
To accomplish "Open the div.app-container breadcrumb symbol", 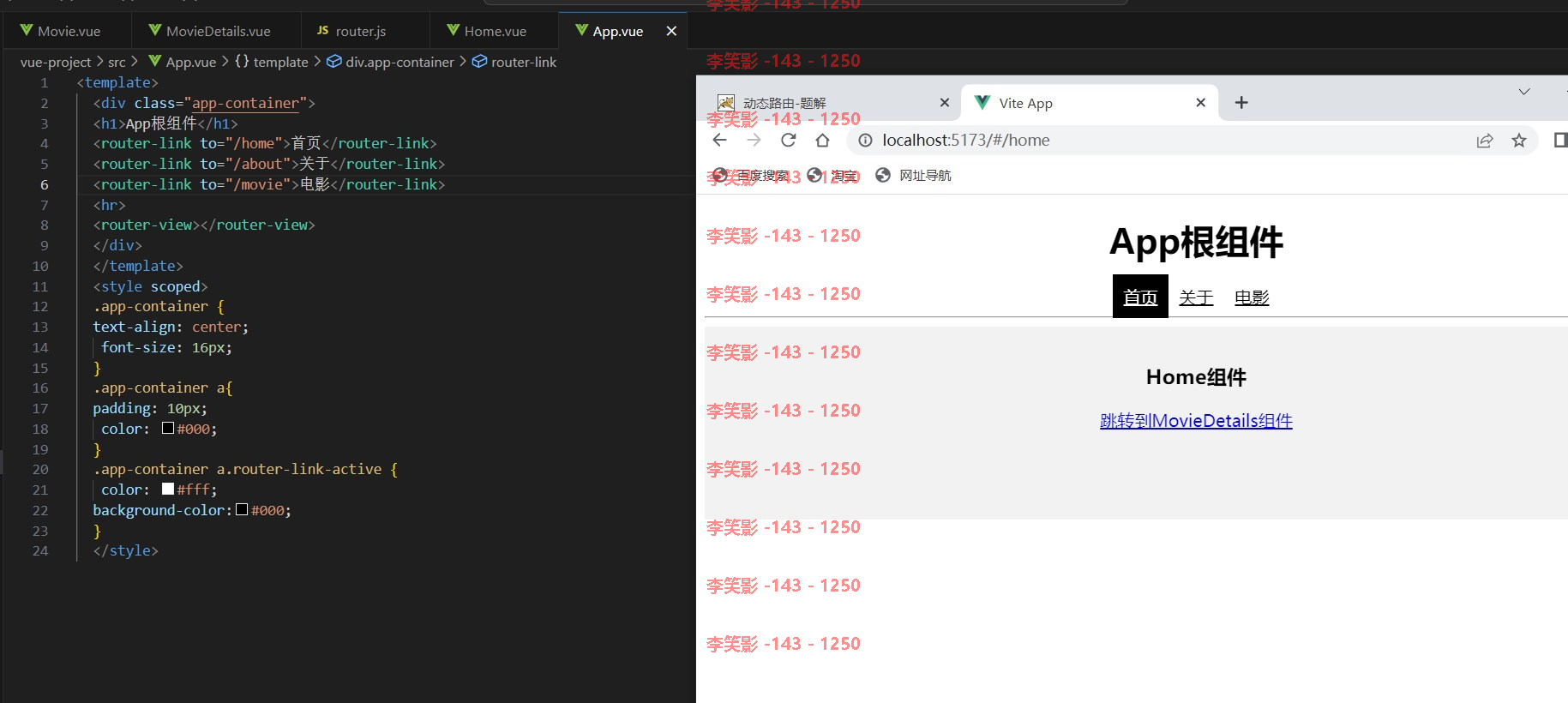I will point(390,62).
